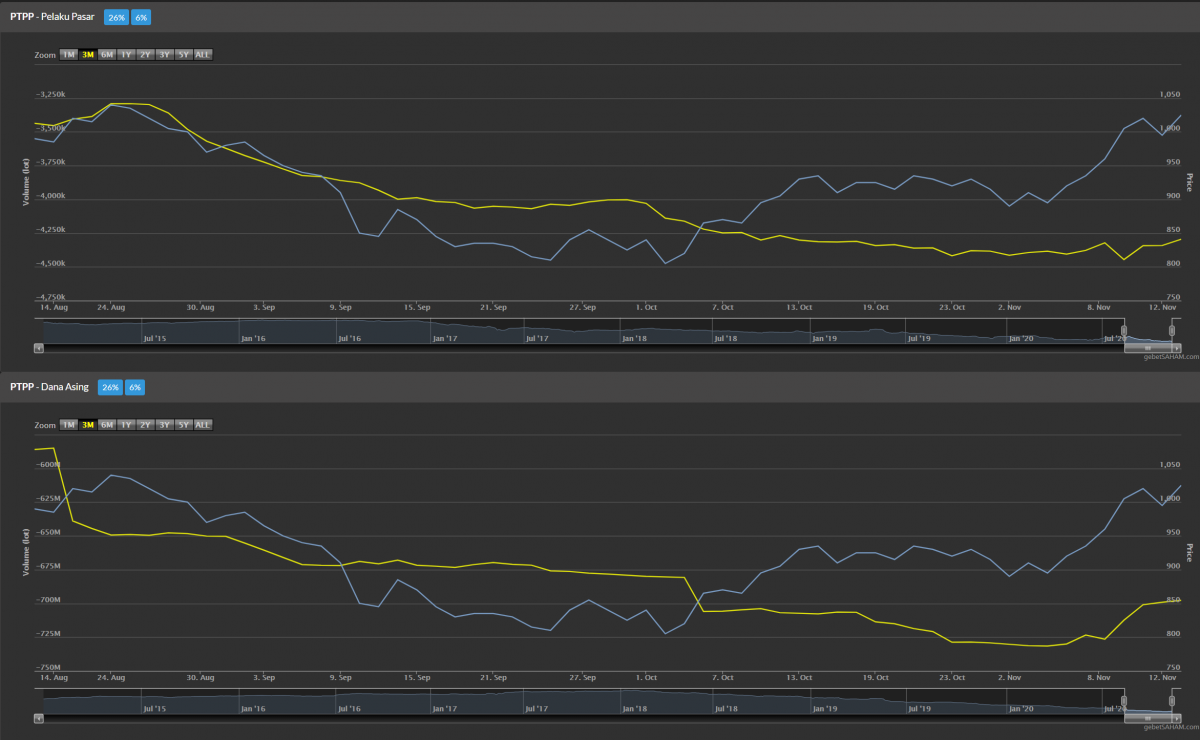This screenshot has height=740, width=1200.
Task: Click 26% badge beside Dana Asing title
Action: [x=110, y=387]
